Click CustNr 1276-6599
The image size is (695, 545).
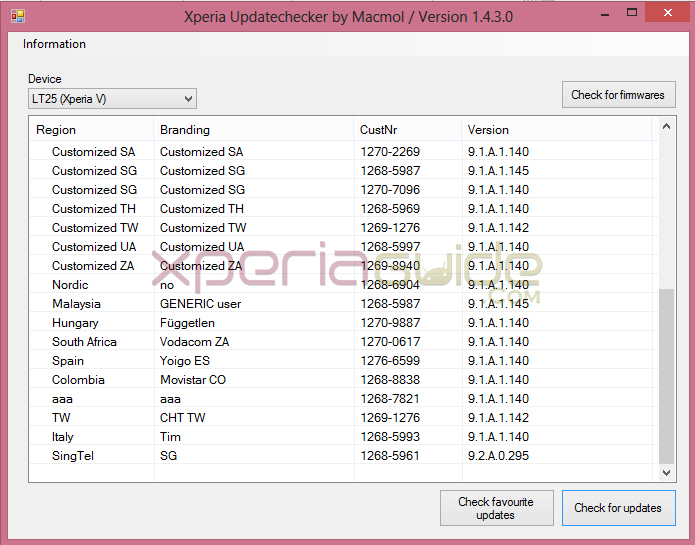coord(390,361)
